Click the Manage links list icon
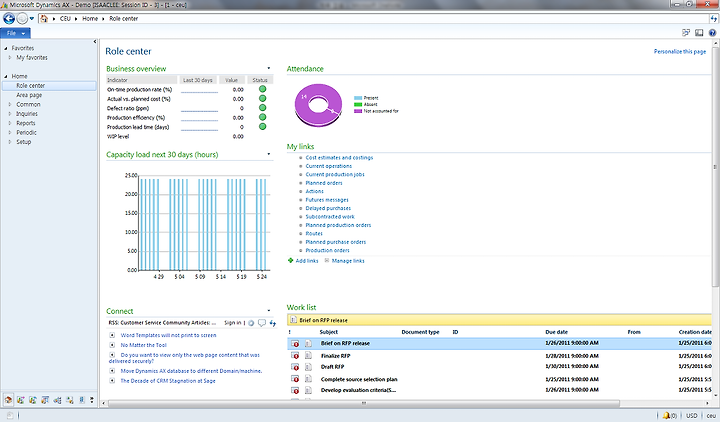 click(327, 260)
